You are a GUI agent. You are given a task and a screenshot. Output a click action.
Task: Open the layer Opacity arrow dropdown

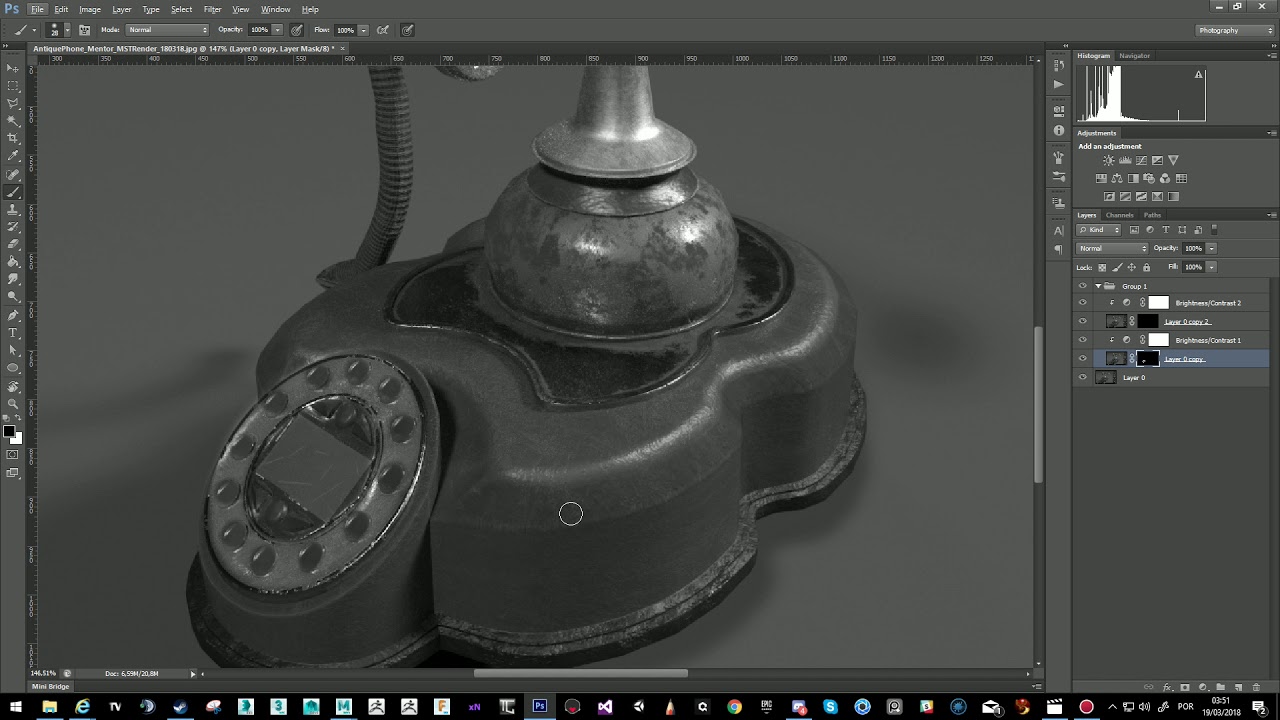point(1211,248)
